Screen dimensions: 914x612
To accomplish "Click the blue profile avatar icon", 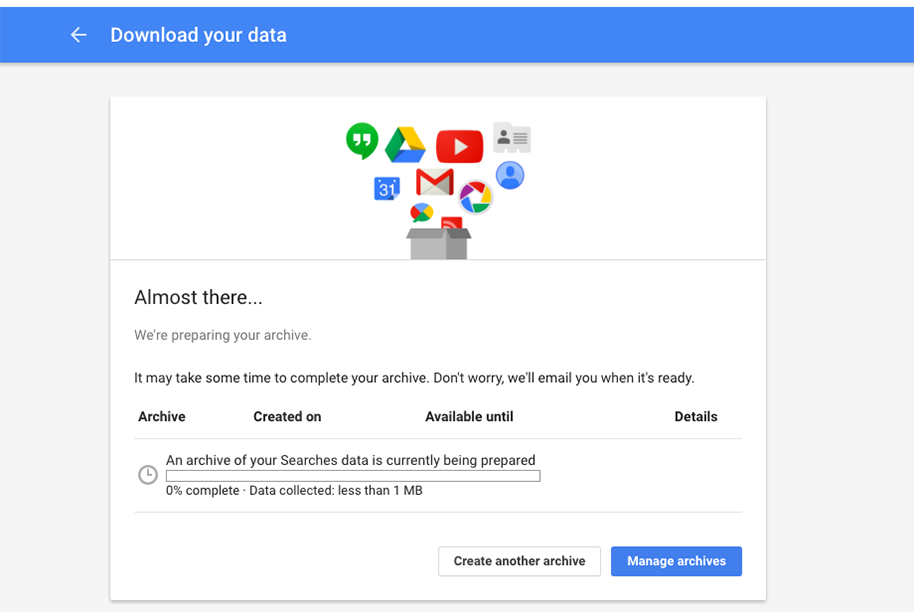I will coord(510,175).
